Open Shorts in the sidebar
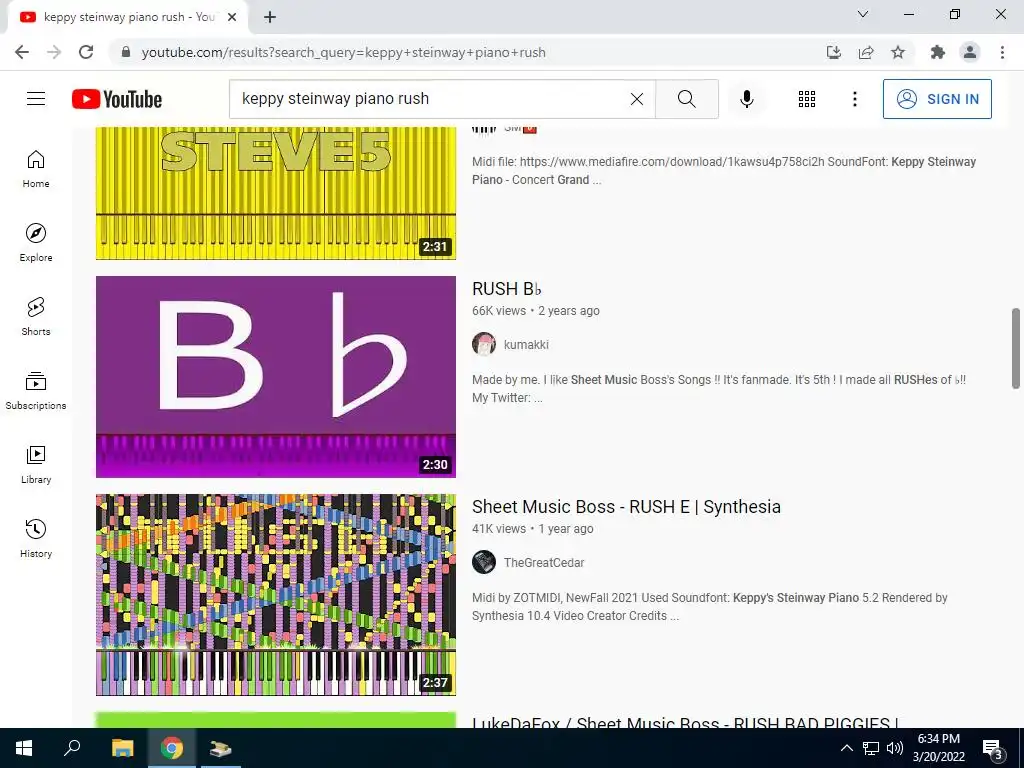Viewport: 1024px width, 768px height. pos(36,316)
